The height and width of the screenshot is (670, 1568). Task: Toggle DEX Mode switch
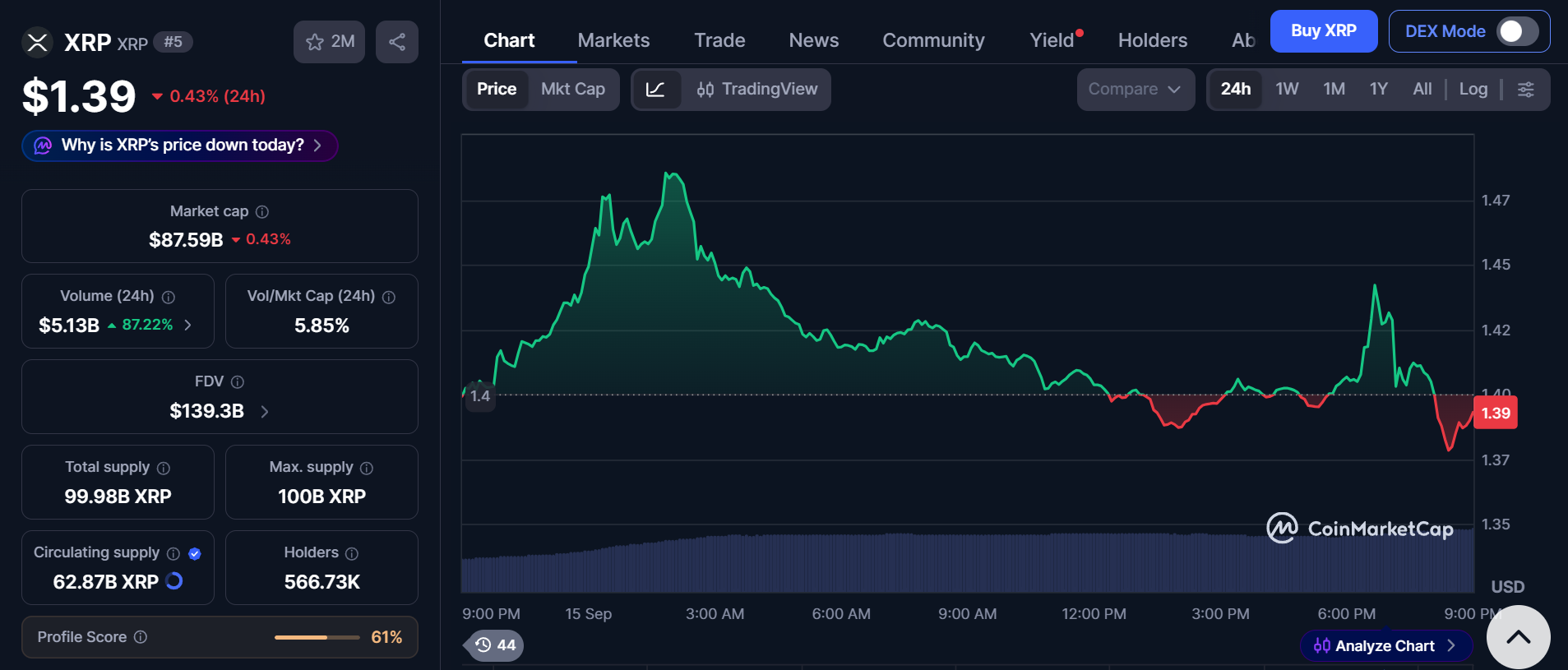(x=1517, y=31)
